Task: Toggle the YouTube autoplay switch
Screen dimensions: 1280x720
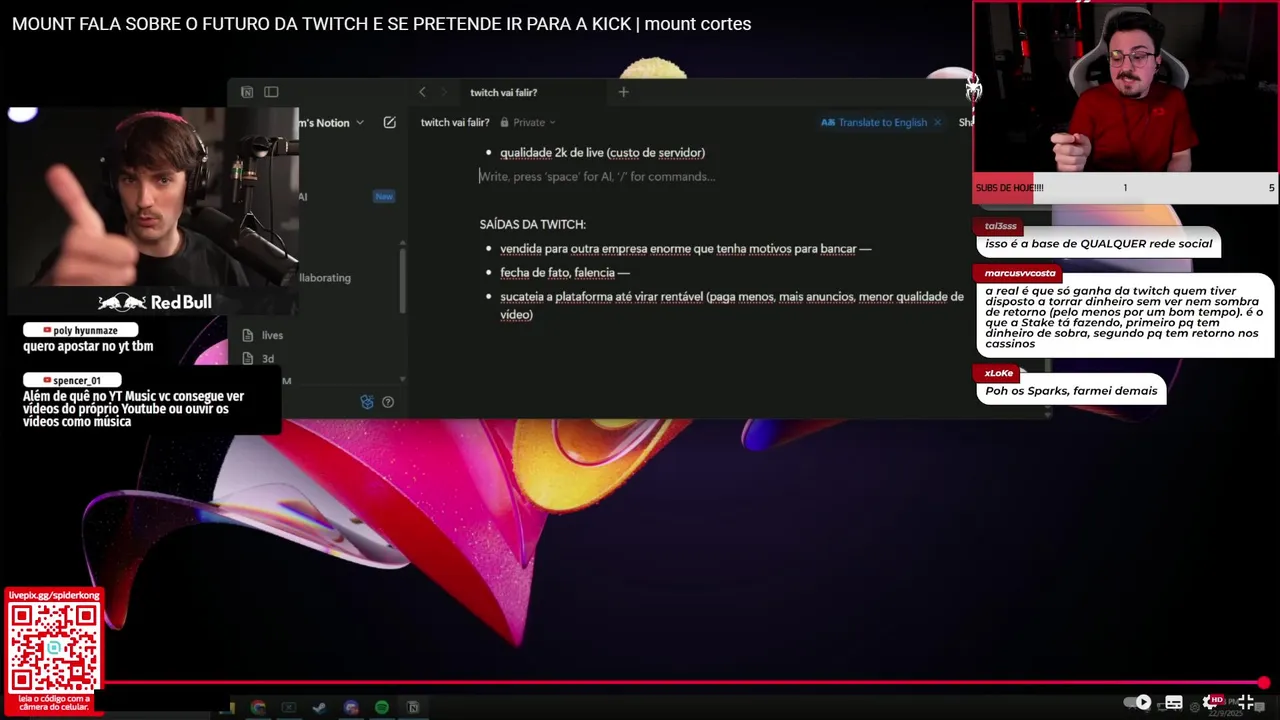Action: coord(1137,702)
